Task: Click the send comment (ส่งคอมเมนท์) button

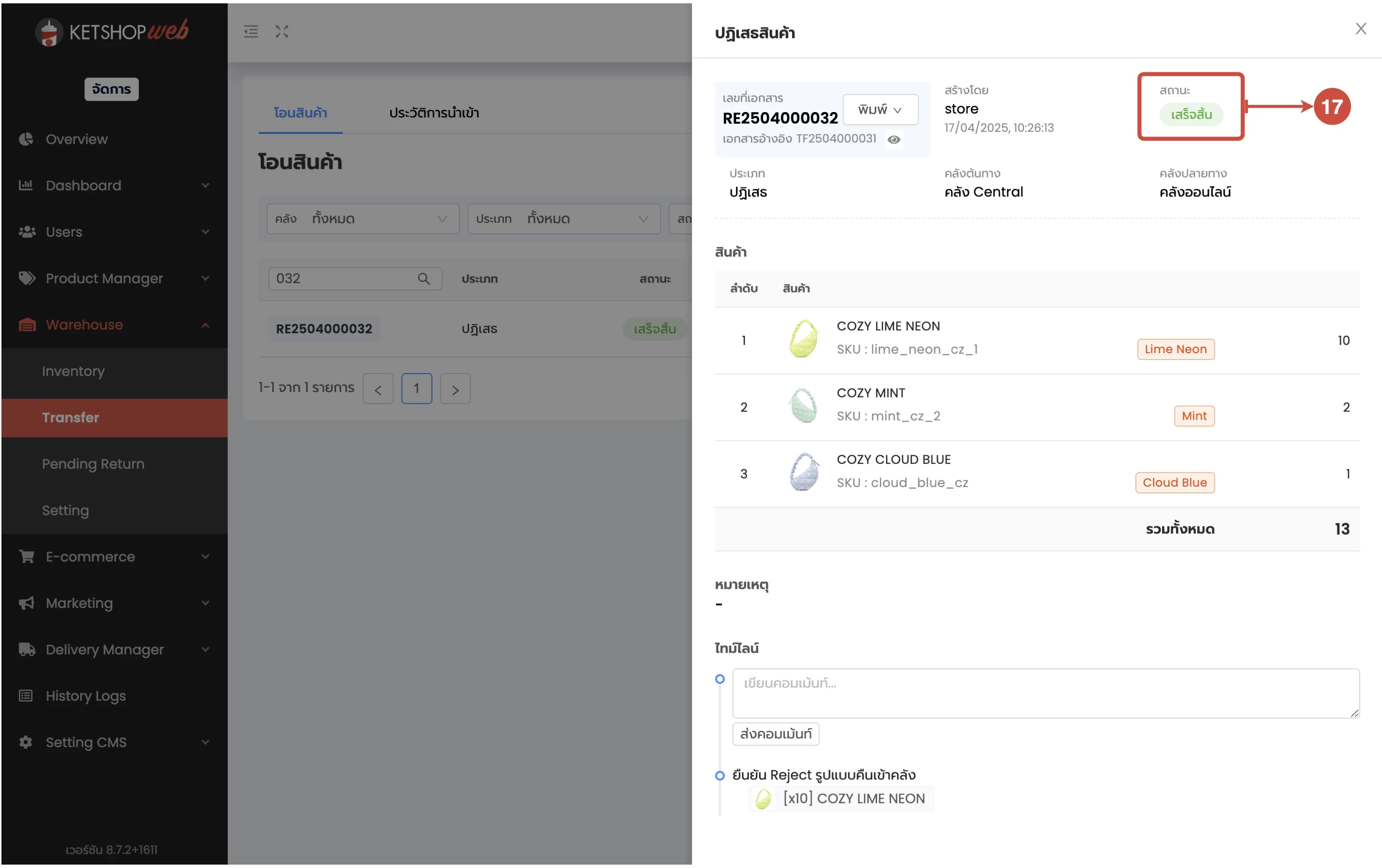Action: point(775,734)
